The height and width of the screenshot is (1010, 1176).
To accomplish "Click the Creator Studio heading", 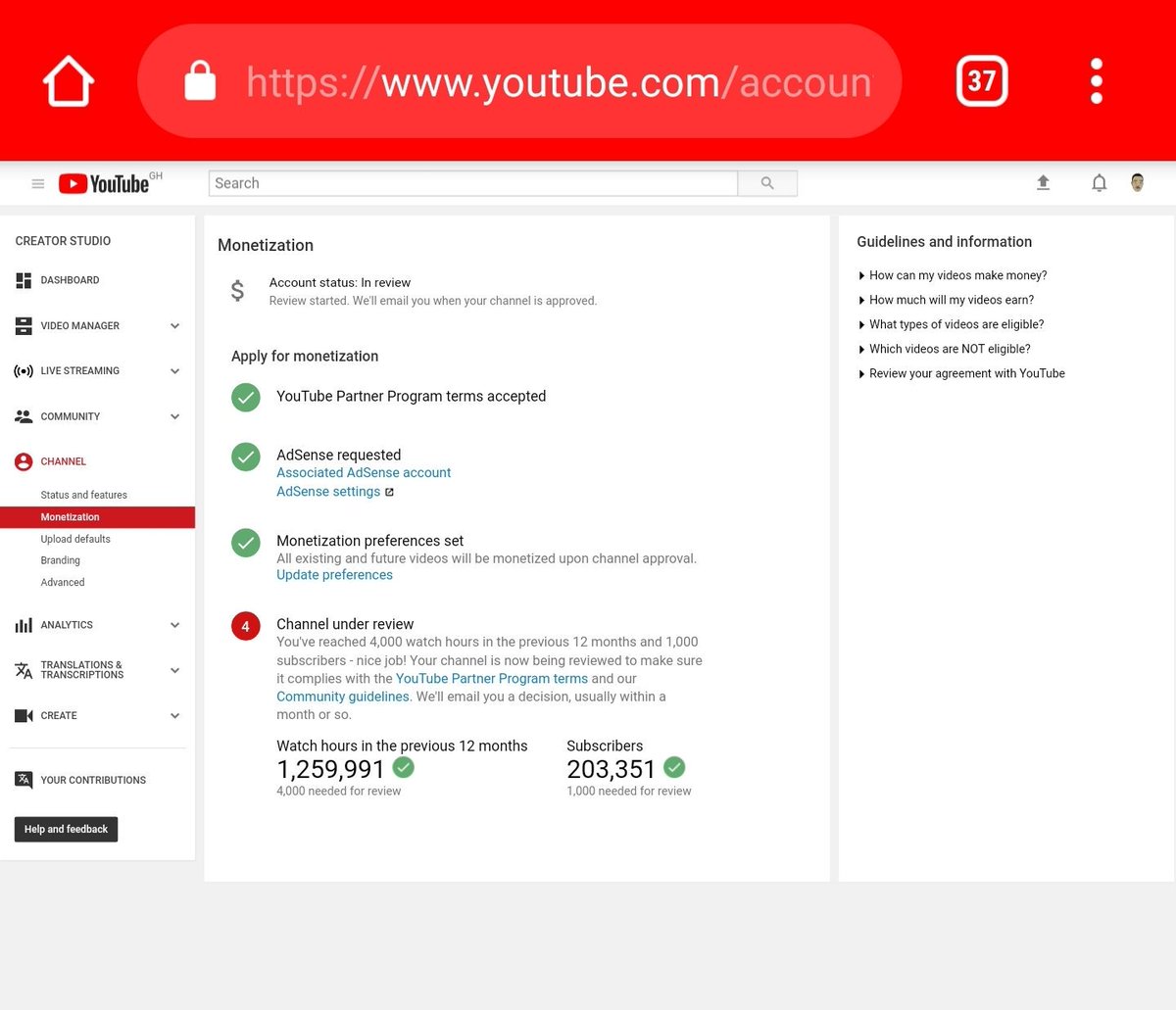I will tap(63, 241).
